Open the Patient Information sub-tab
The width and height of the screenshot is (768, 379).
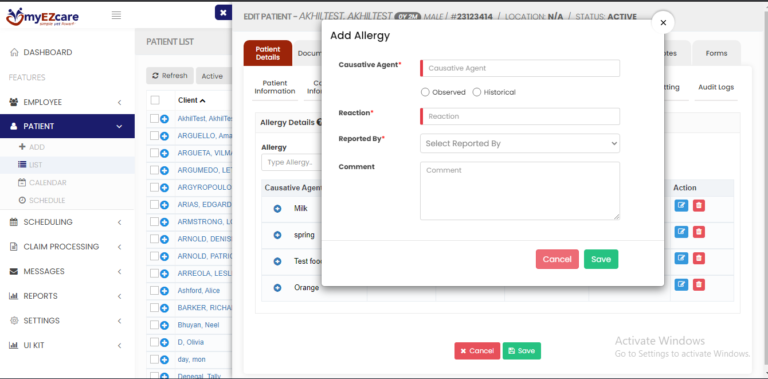pos(275,87)
